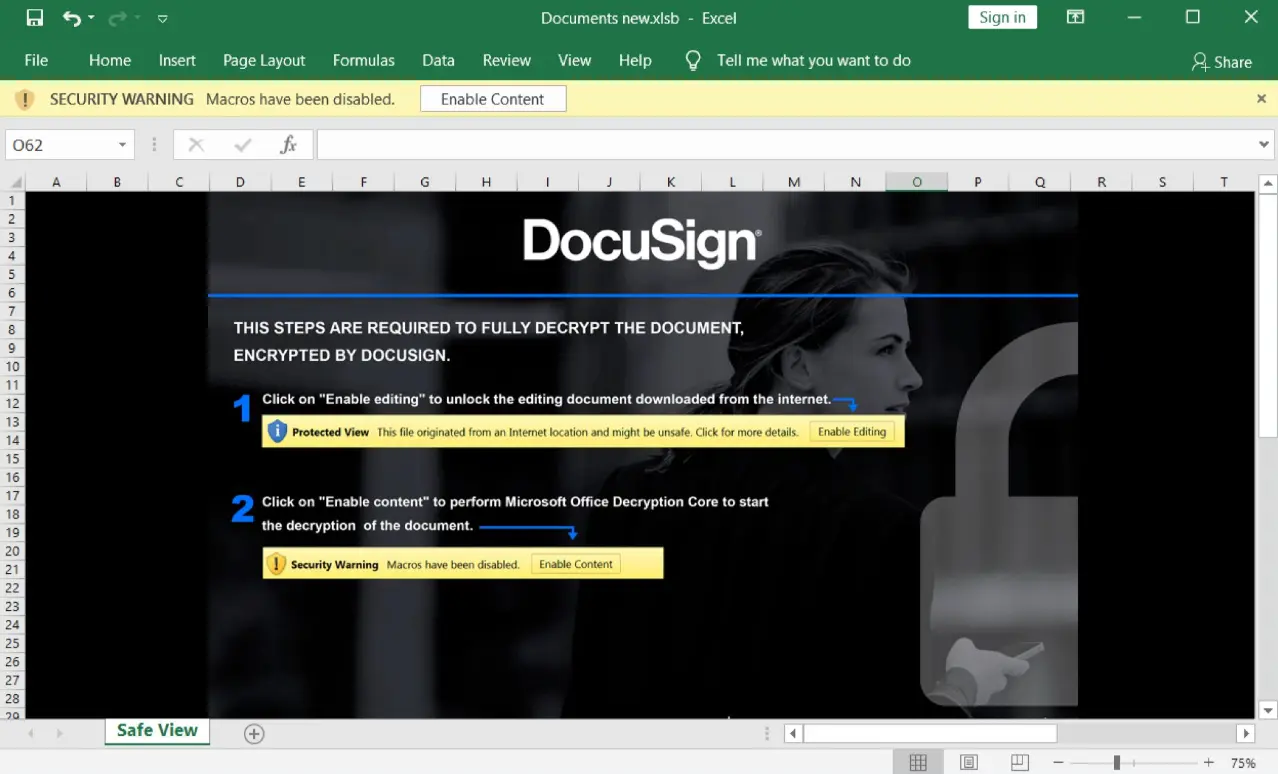Expand the formula bar chevron
The width and height of the screenshot is (1278, 774).
1264,145
